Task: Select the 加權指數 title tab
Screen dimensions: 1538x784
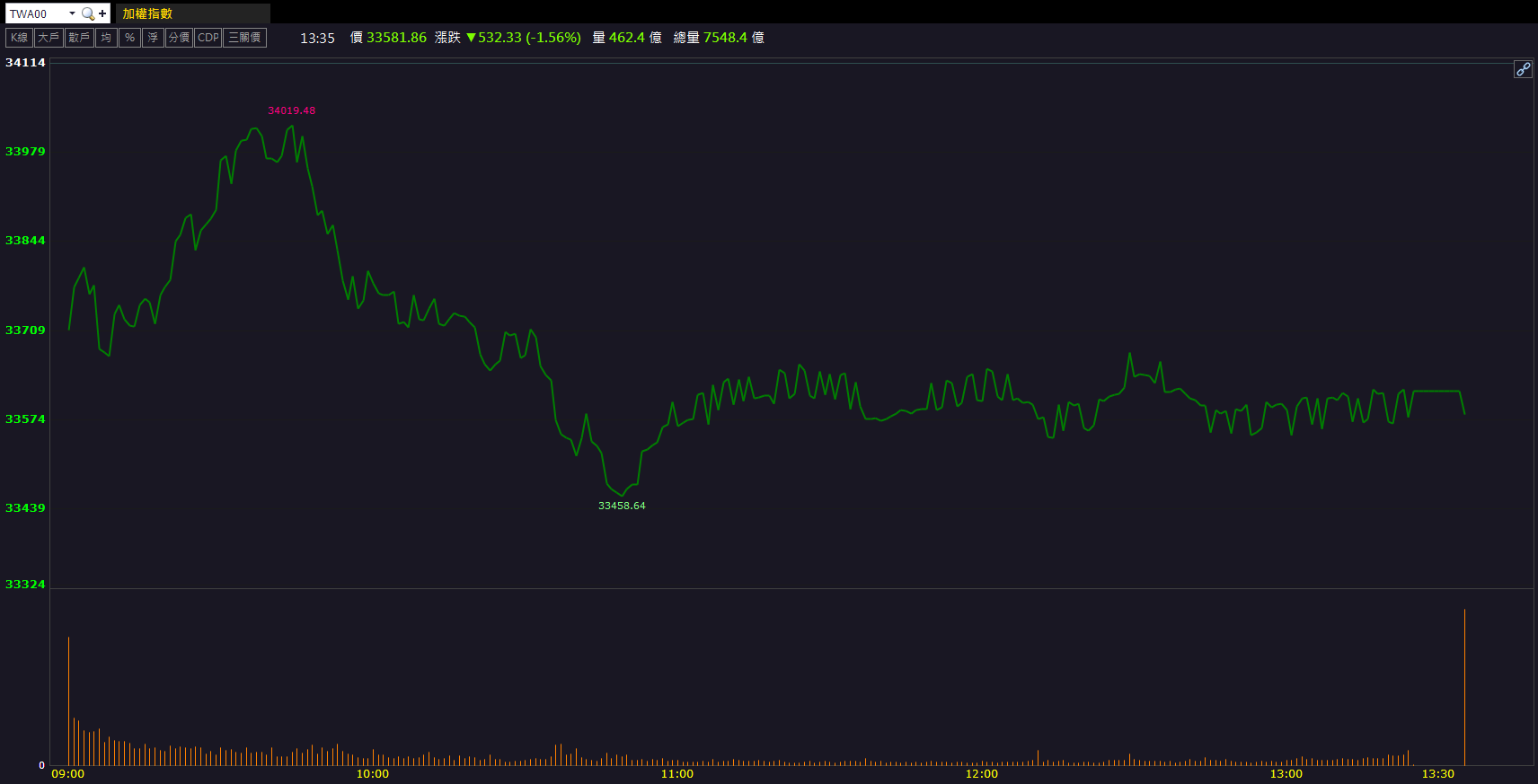Action: pyautogui.click(x=147, y=13)
